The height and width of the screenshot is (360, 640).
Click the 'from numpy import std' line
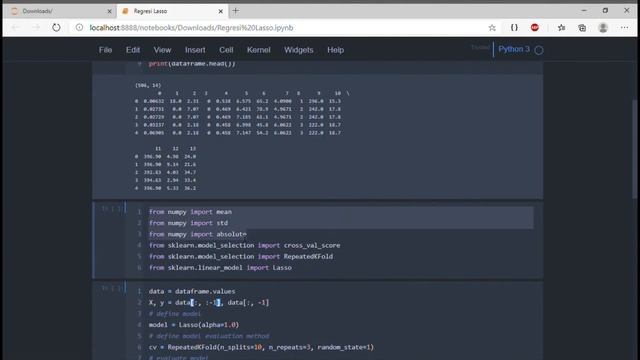click(188, 223)
